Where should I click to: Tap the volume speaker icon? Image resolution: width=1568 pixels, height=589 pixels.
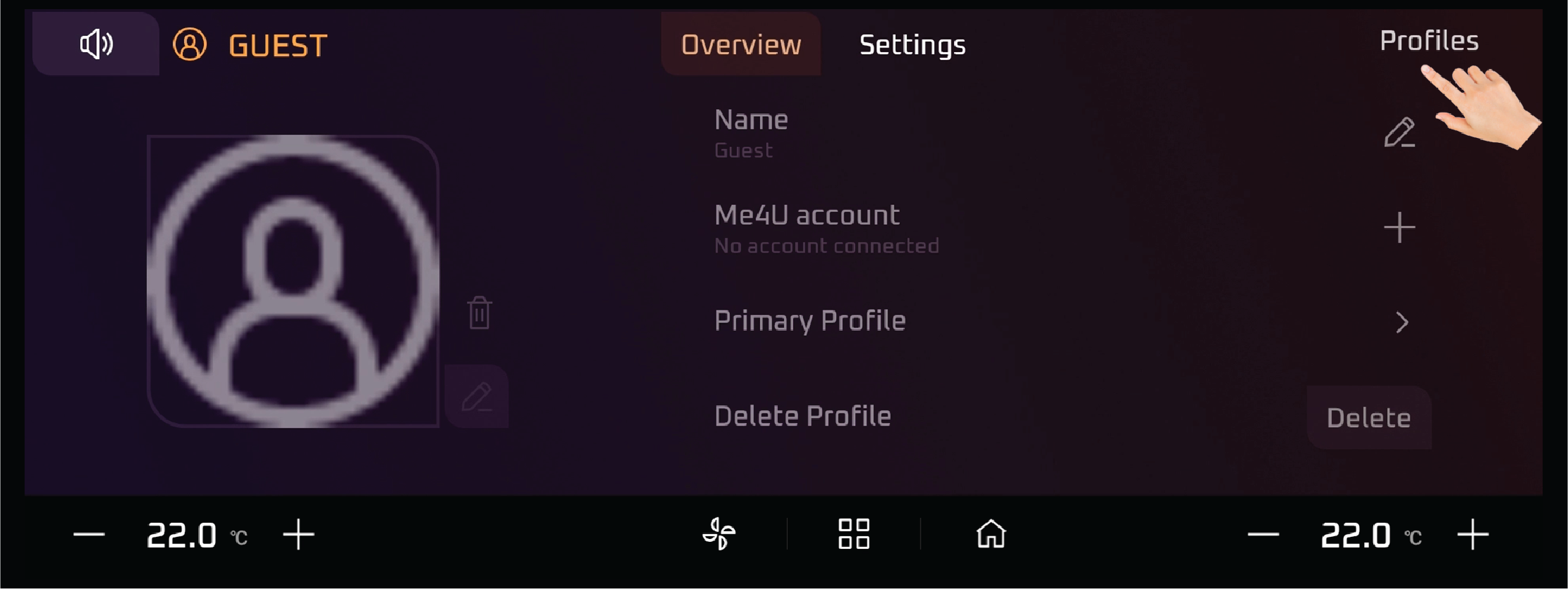(x=96, y=44)
